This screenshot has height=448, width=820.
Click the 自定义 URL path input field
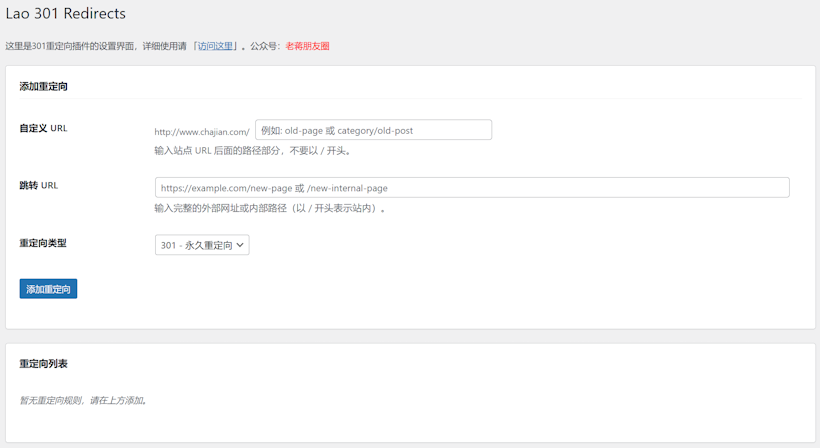coord(373,130)
